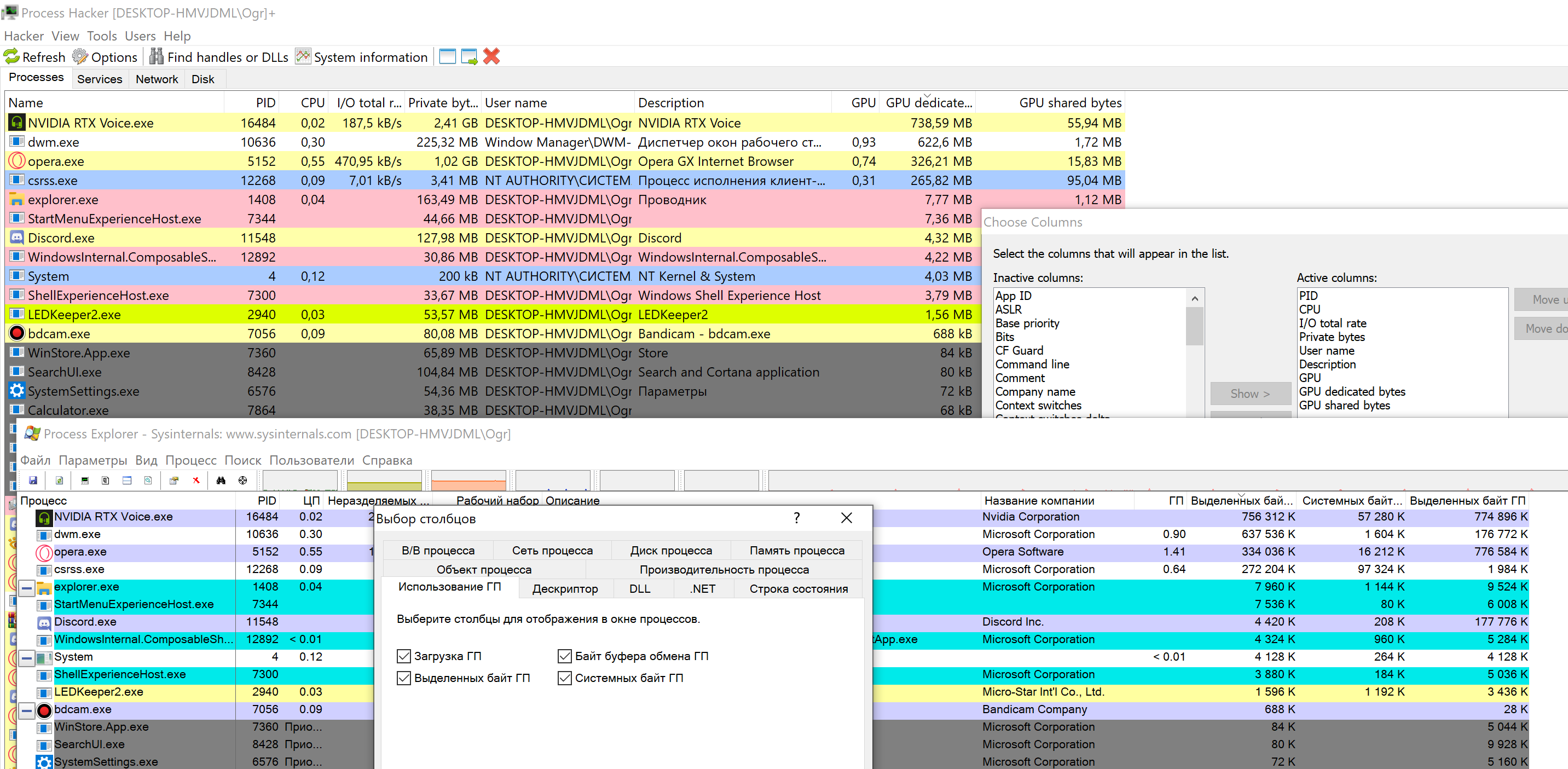This screenshot has width=1568, height=769.
Task: Sort by GPU shared bytes column header
Action: pyautogui.click(x=1050, y=102)
